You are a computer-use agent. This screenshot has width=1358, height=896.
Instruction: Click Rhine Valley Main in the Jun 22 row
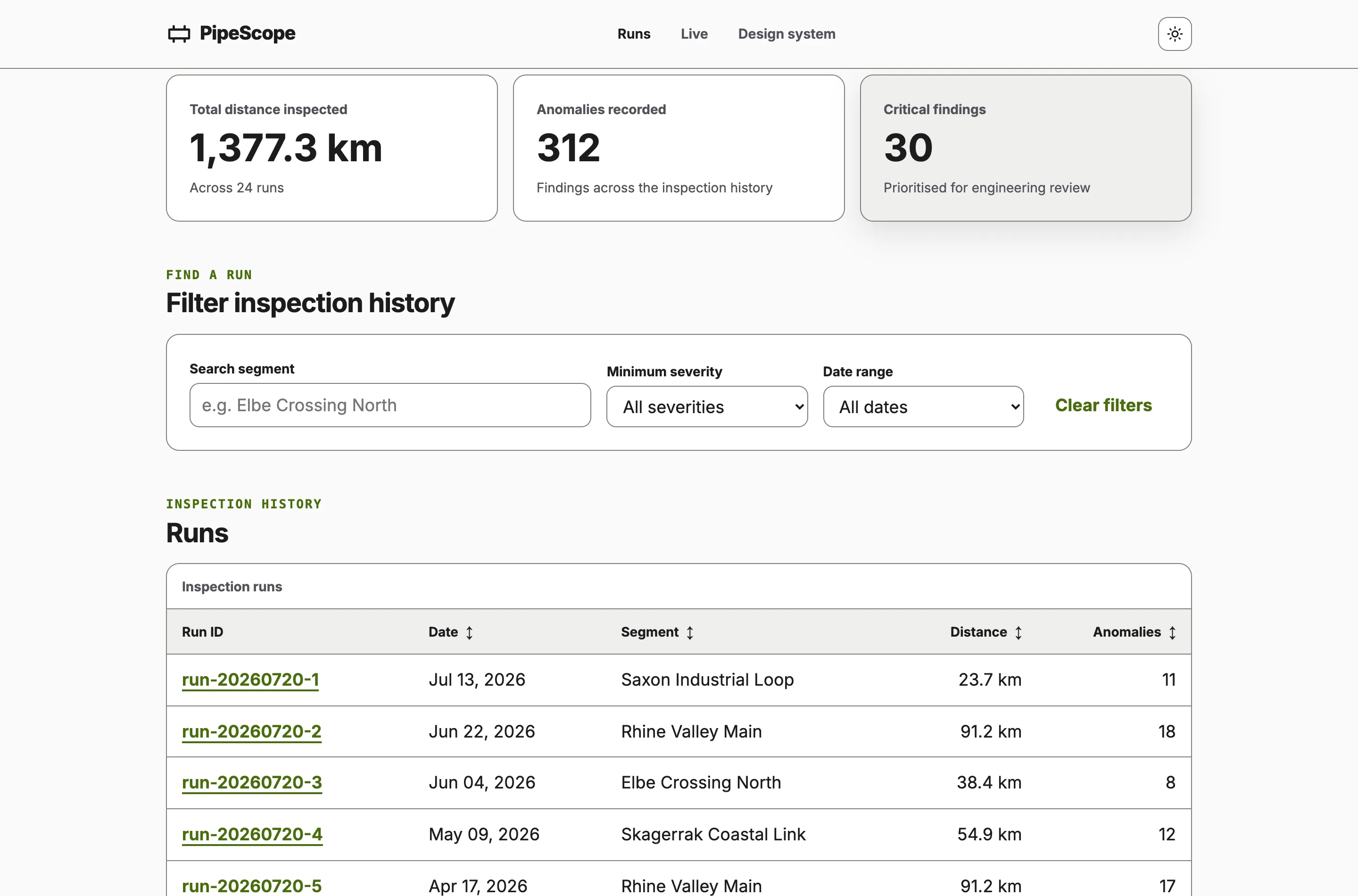coord(691,731)
